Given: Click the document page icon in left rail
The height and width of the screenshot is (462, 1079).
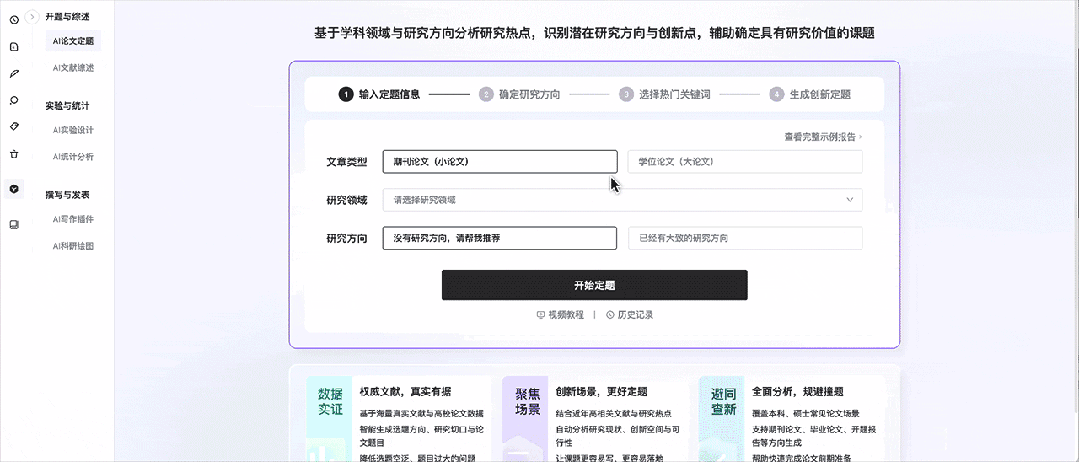Looking at the screenshot, I should (x=14, y=47).
